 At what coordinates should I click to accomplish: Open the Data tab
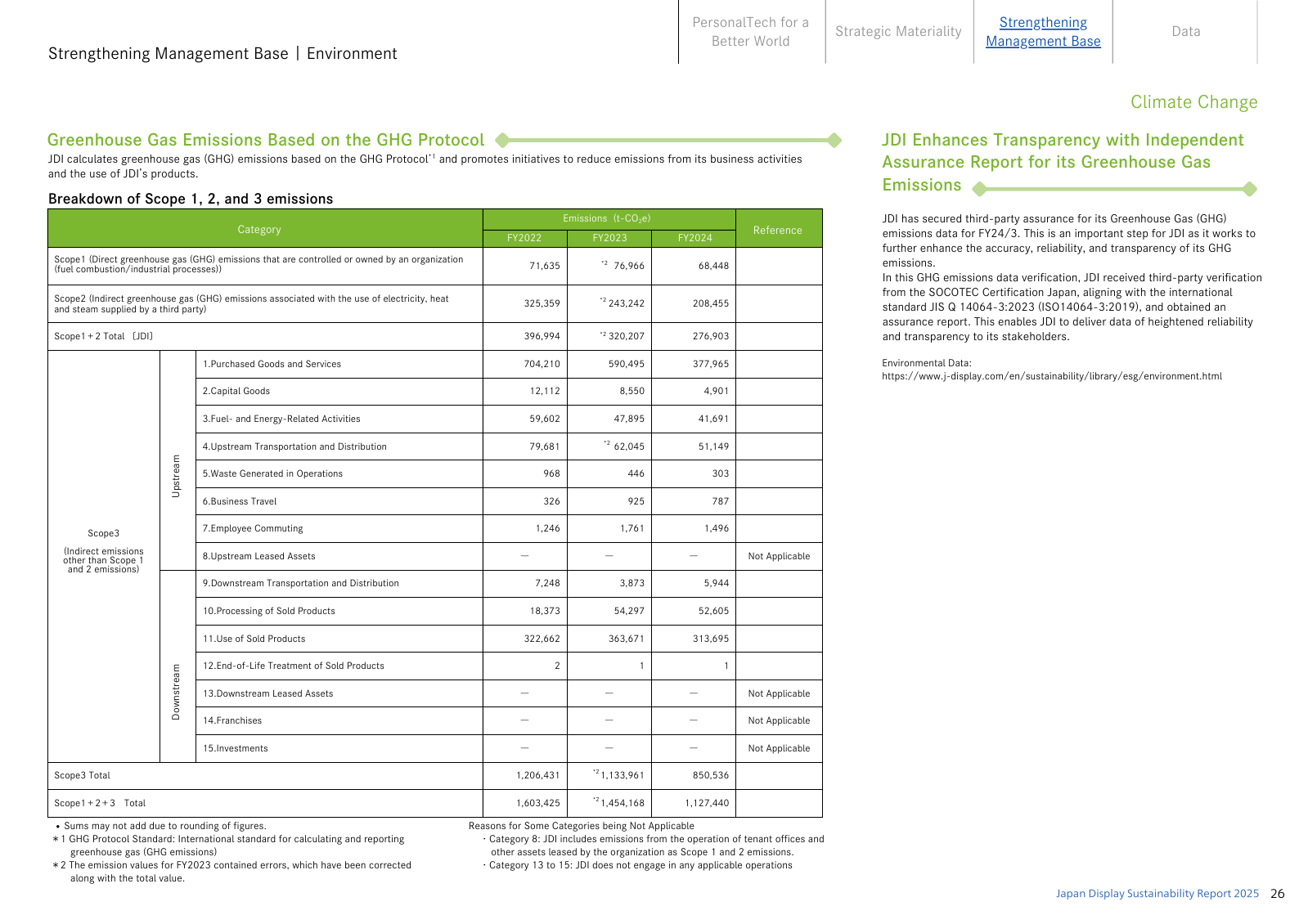1185,32
